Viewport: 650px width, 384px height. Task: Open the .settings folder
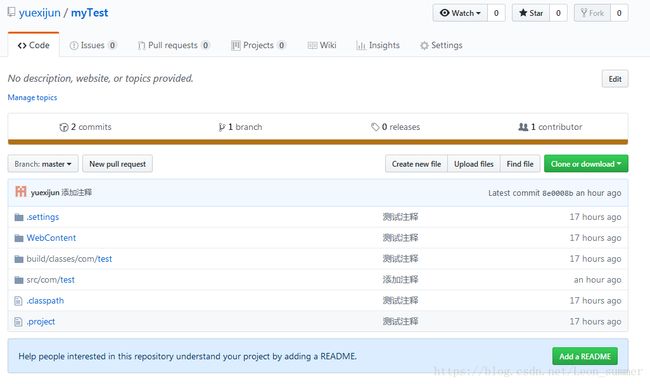click(43, 217)
